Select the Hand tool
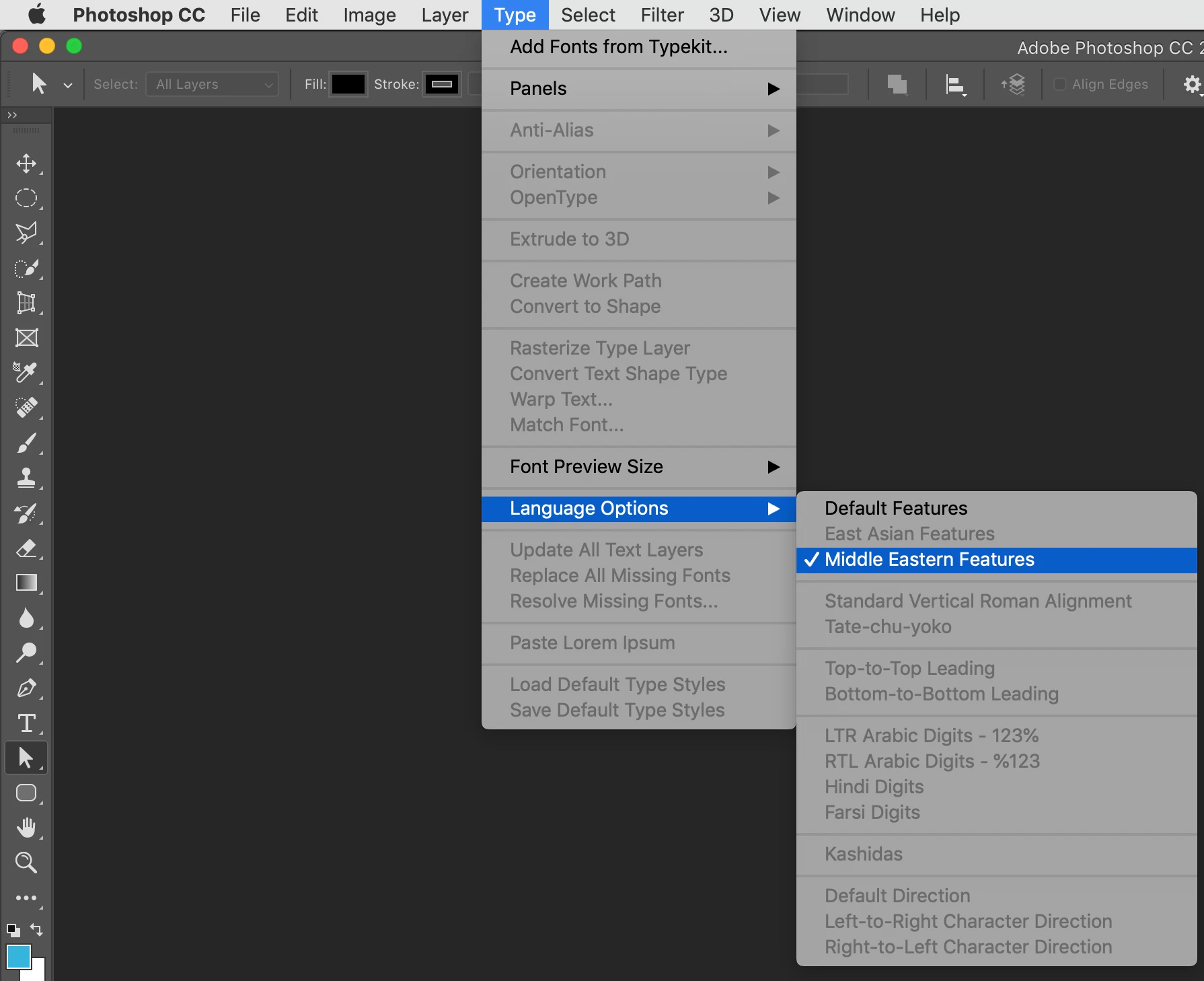The image size is (1204, 981). click(26, 828)
